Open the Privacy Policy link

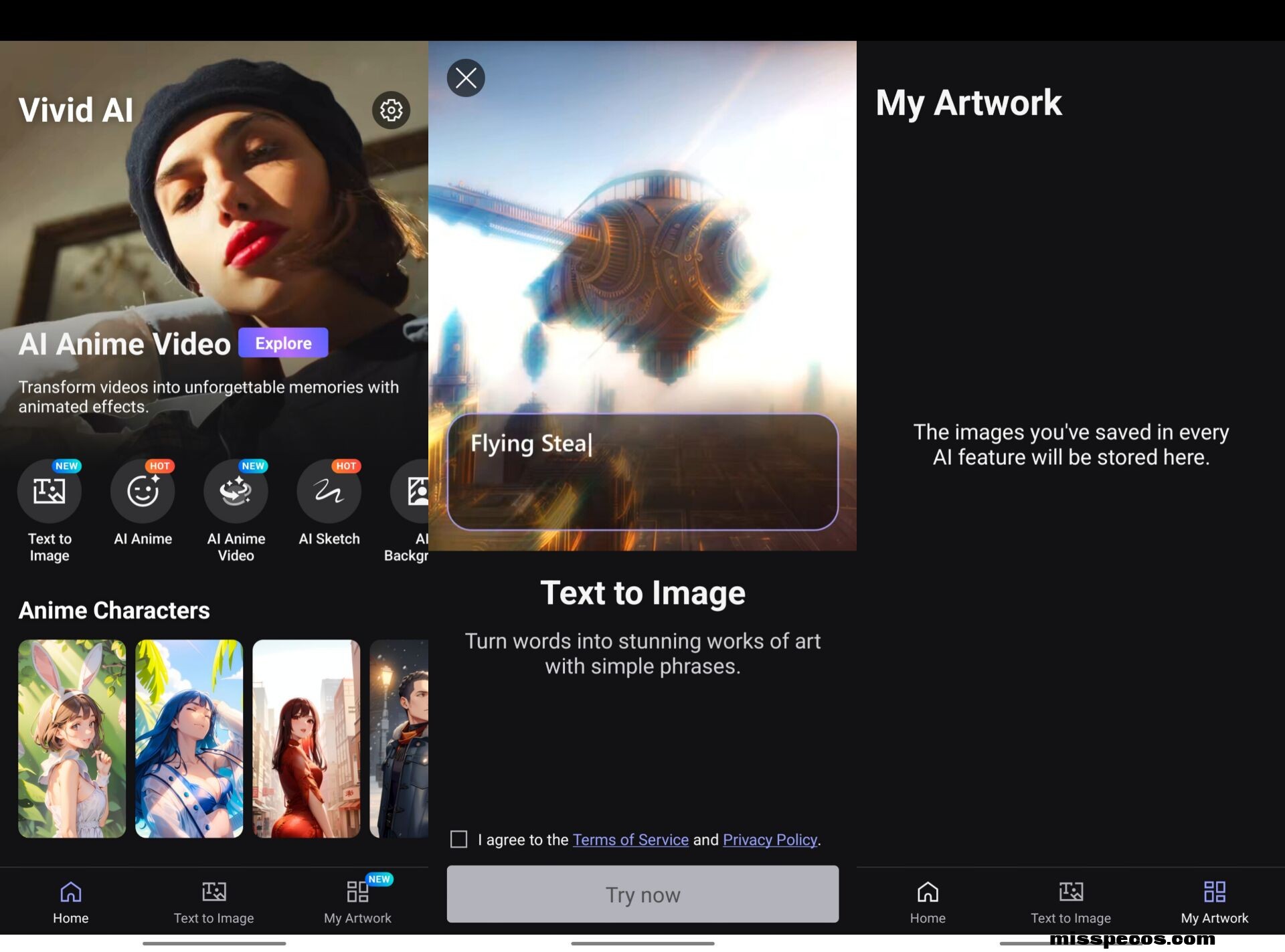click(x=770, y=840)
